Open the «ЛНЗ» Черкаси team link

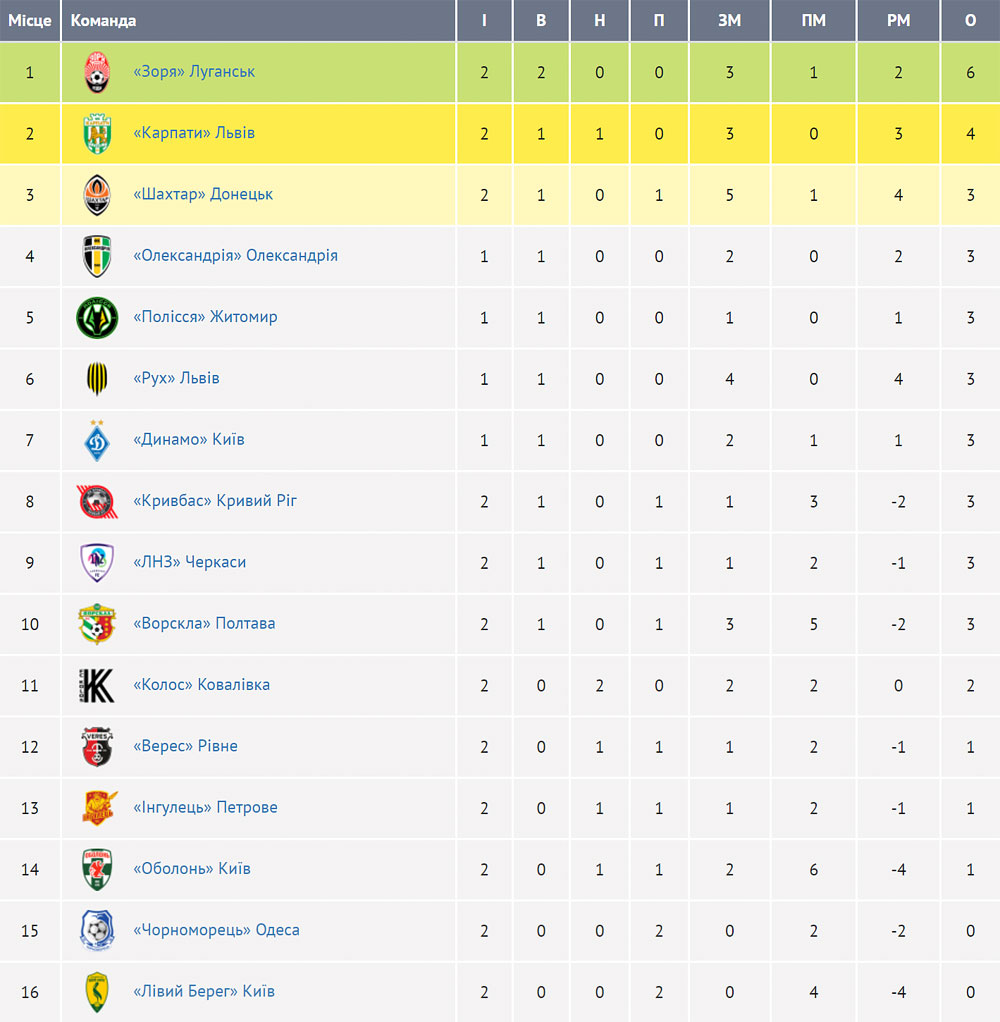coord(190,562)
